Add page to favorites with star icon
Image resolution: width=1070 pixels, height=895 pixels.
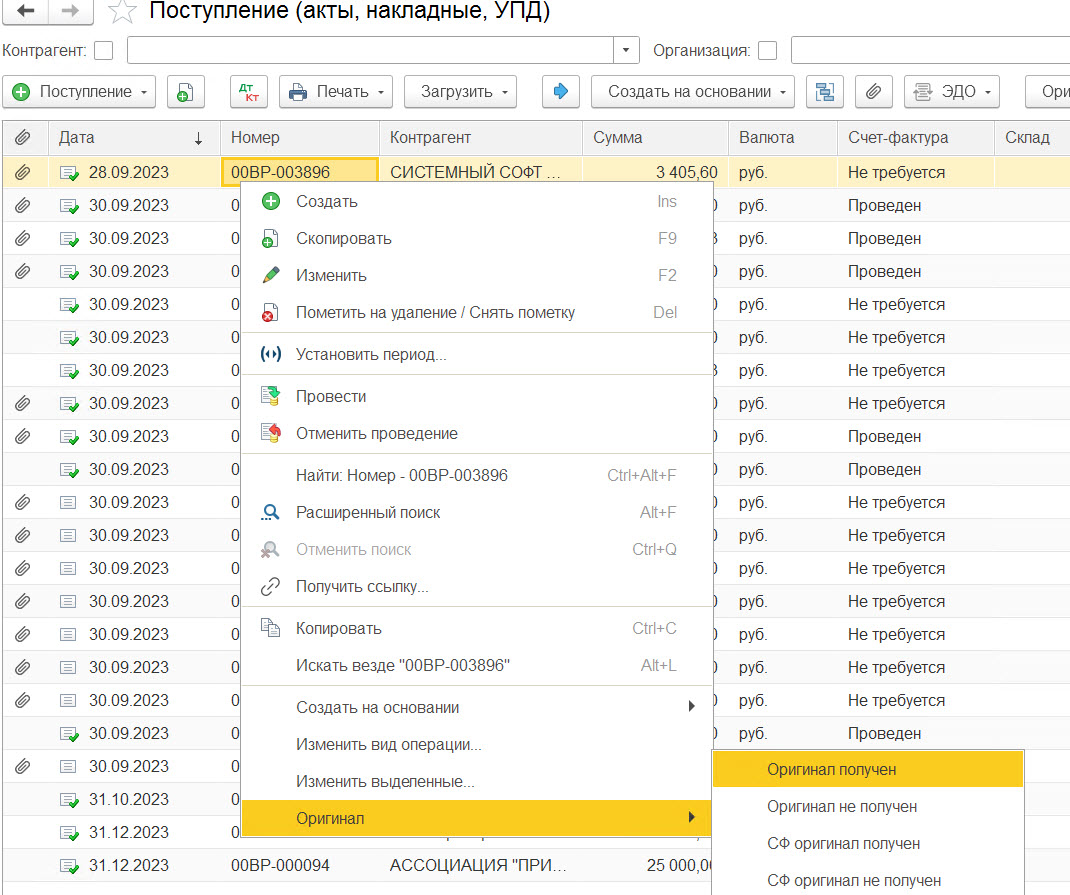[122, 12]
